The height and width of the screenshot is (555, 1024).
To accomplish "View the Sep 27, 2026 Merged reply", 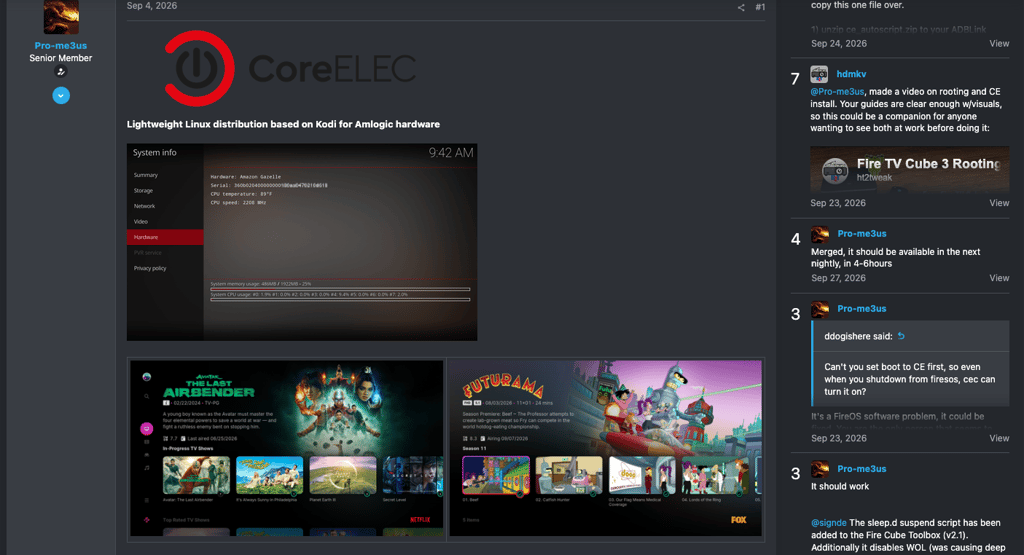I will point(999,278).
